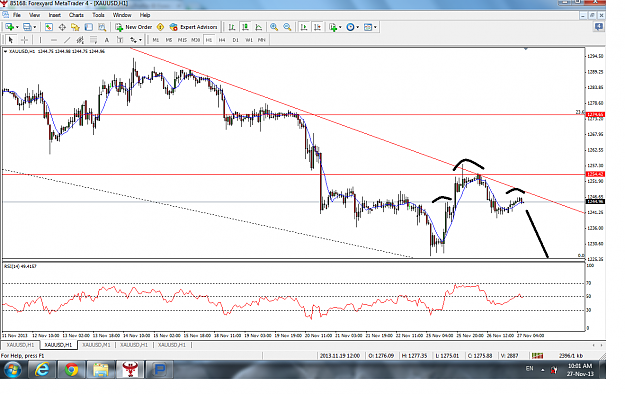Image resolution: width=625 pixels, height=394 pixels.
Task: Switch timeframe to H4
Action: pos(222,40)
